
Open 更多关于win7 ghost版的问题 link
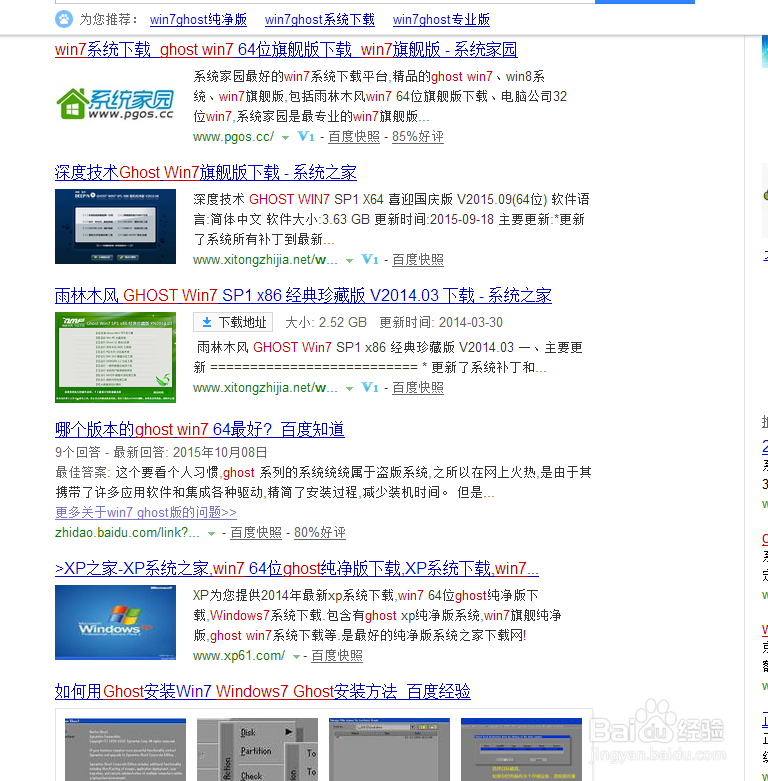coord(146,512)
